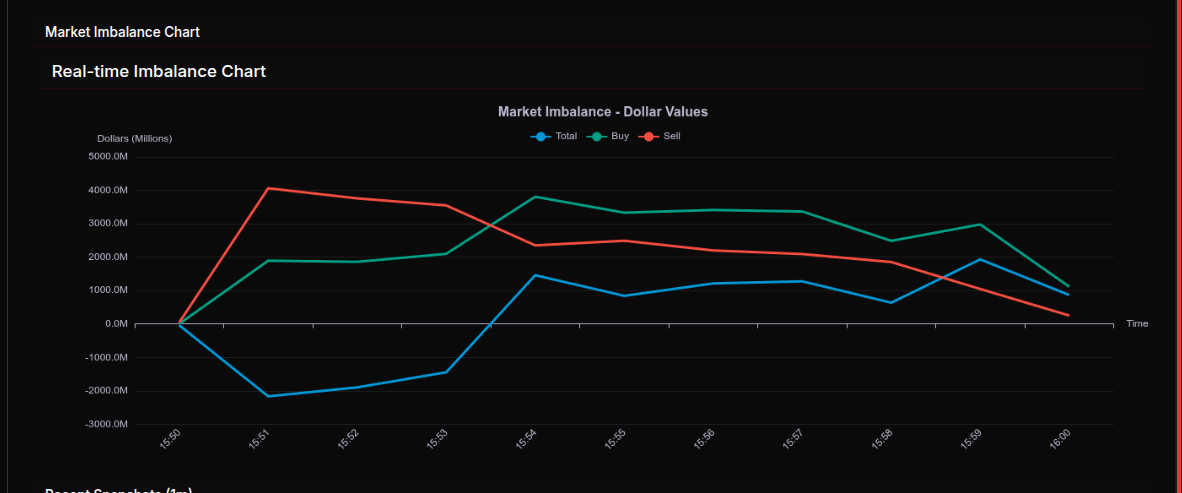Image resolution: width=1182 pixels, height=493 pixels.
Task: Click Sell line data point at 15:53
Action: (x=446, y=205)
